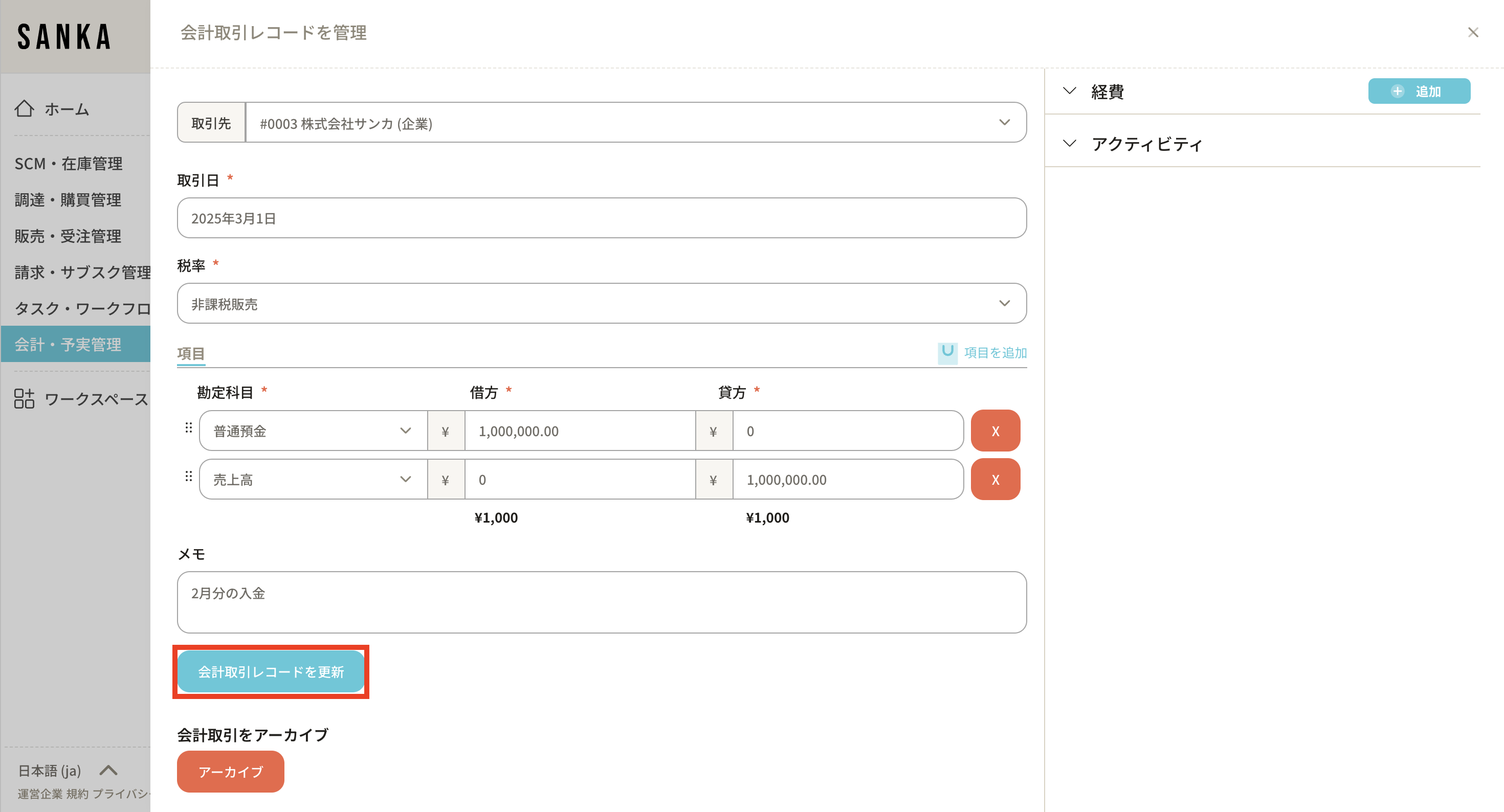Viewport: 1504px width, 812px height.
Task: Select the 項目 tab
Action: pyautogui.click(x=190, y=353)
